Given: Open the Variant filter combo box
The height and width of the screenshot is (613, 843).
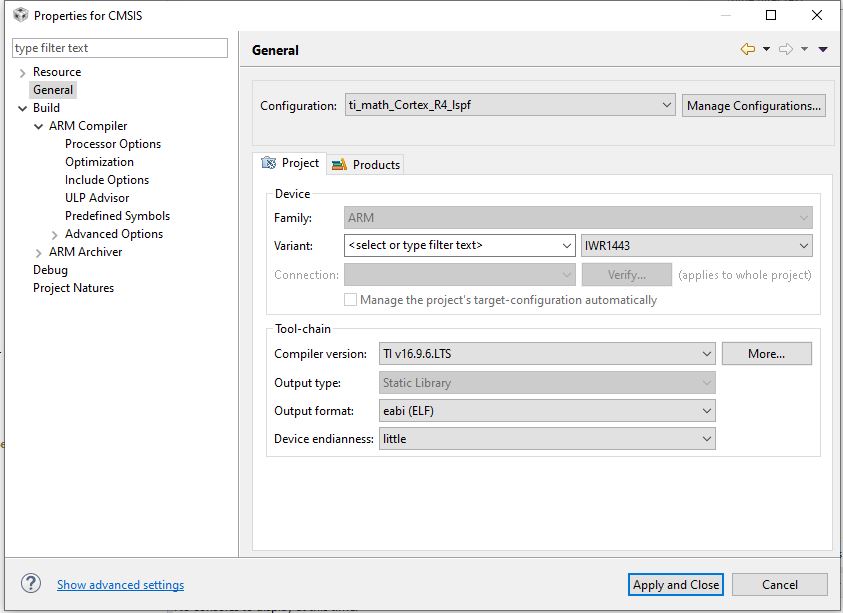Looking at the screenshot, I should 459,245.
